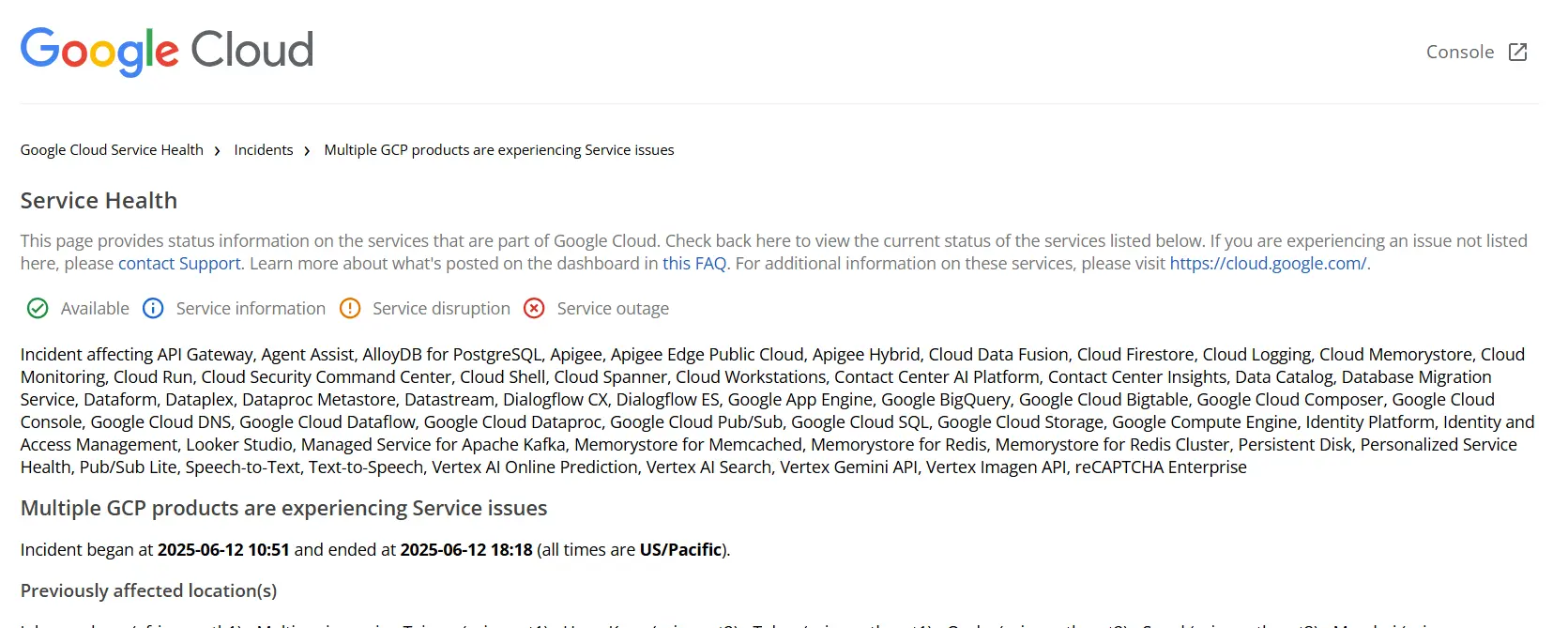Visit the https://cloud.google.com/ link

click(1268, 264)
